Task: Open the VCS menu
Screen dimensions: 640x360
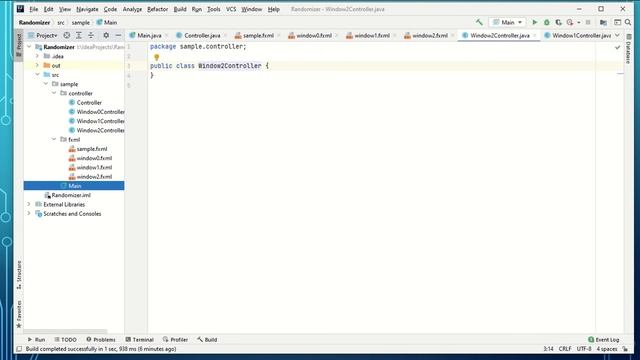Action: (231, 9)
